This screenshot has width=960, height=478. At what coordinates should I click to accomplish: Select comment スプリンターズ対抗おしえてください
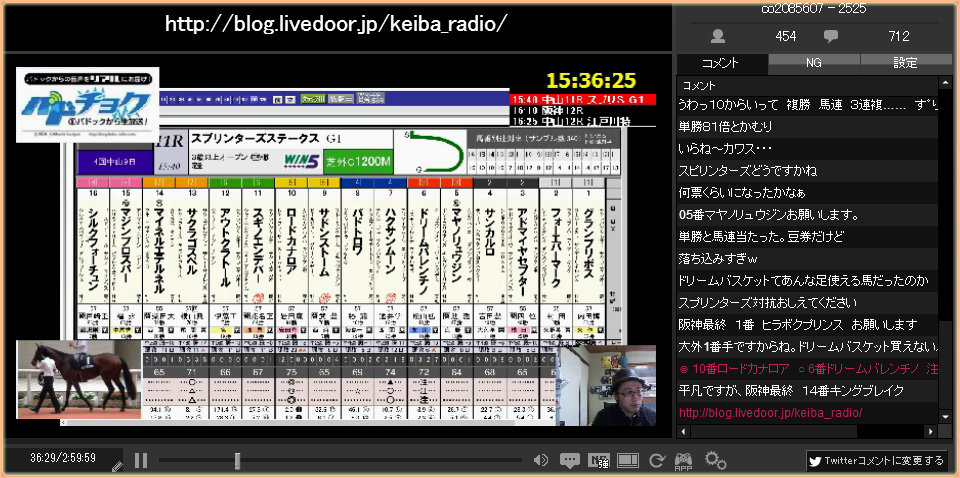[x=808, y=303]
